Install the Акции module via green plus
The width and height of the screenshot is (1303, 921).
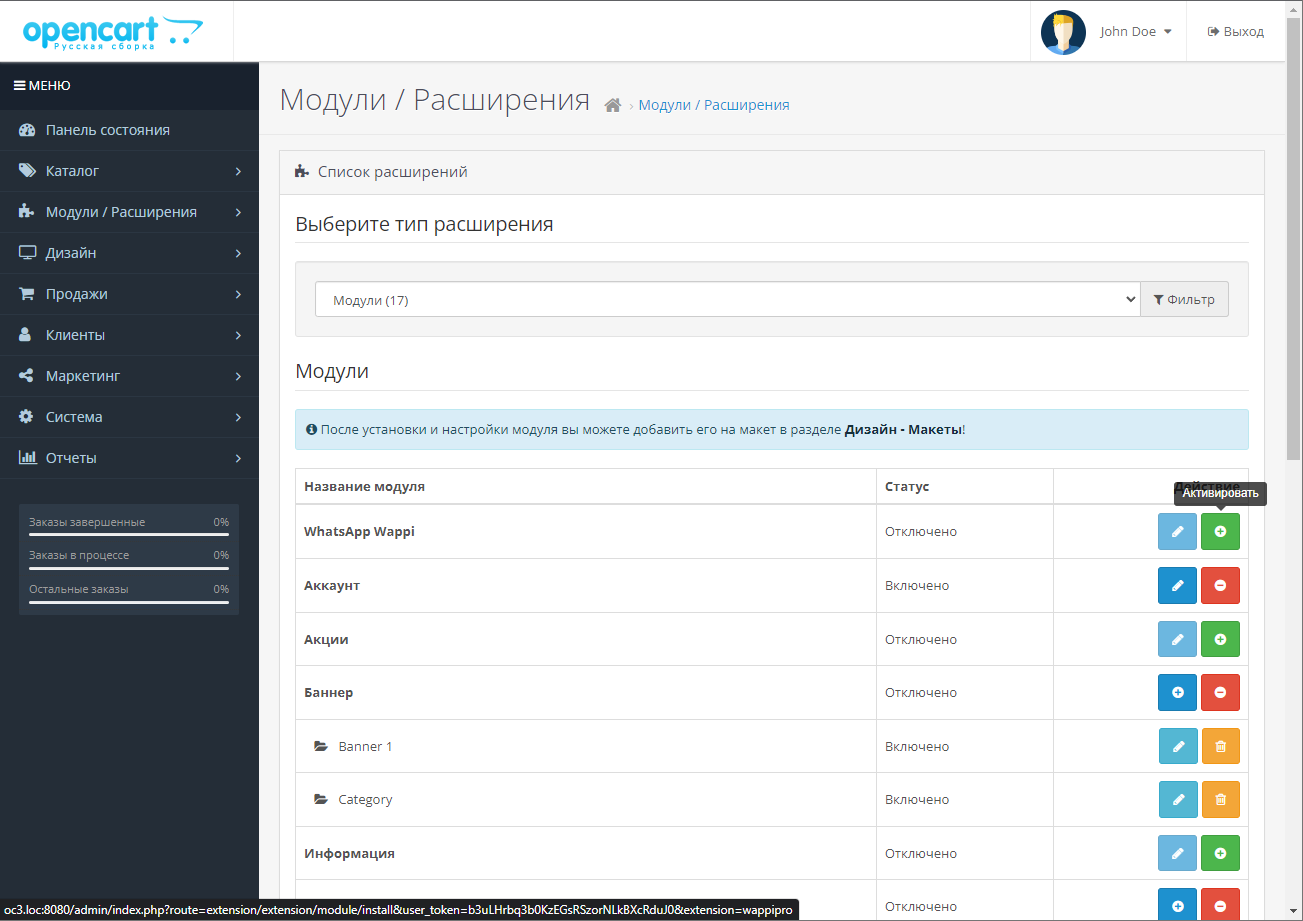1220,639
